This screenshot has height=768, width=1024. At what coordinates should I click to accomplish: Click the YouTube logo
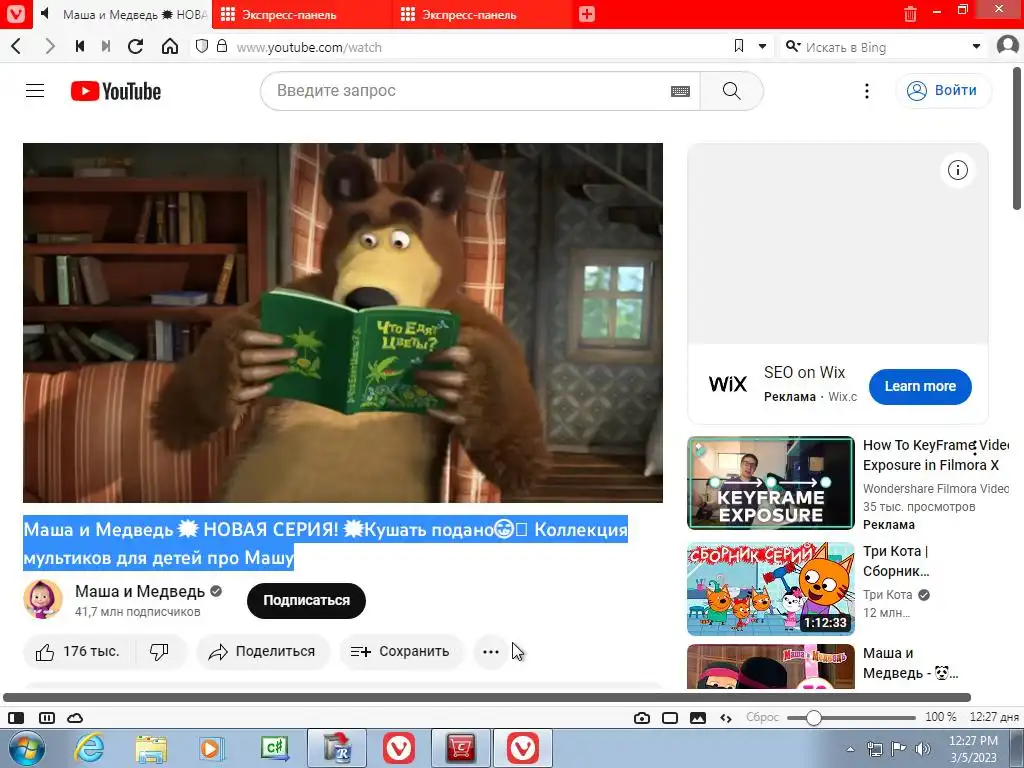[116, 91]
